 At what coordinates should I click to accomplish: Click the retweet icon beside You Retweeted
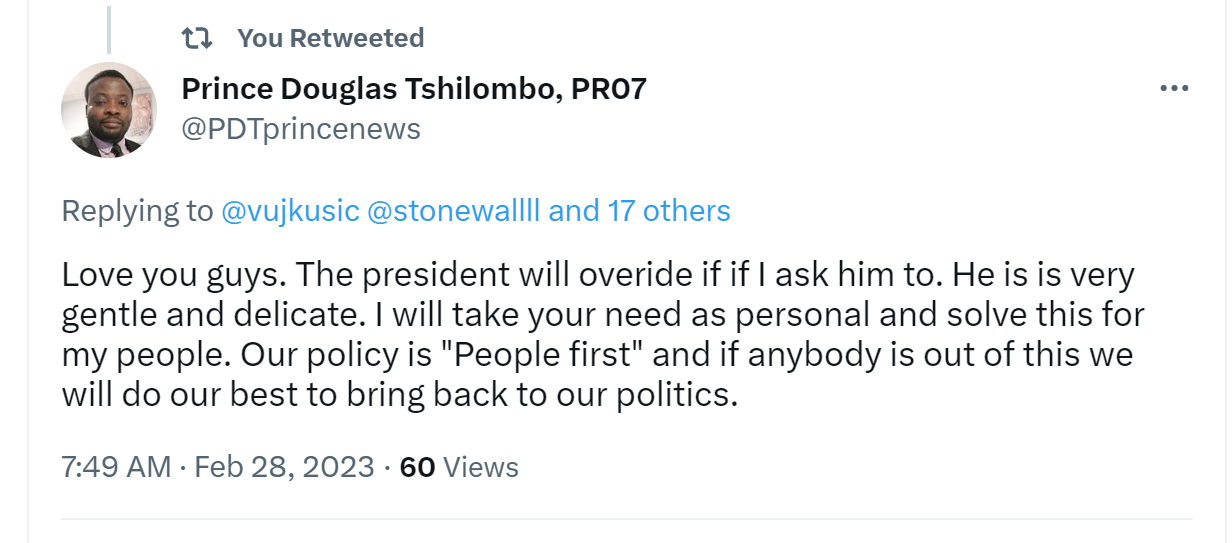[197, 39]
